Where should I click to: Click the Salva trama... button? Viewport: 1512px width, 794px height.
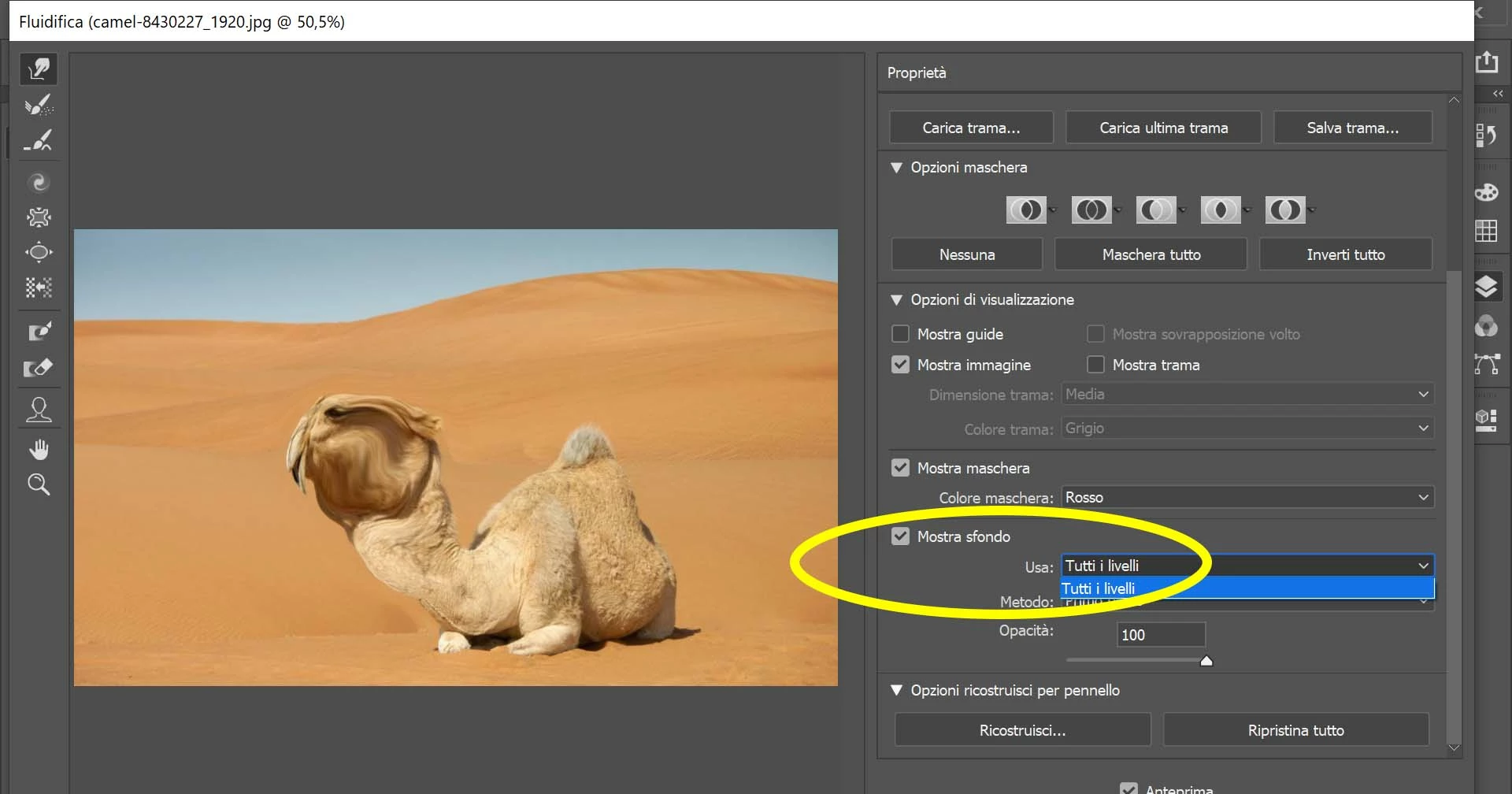pyautogui.click(x=1352, y=128)
